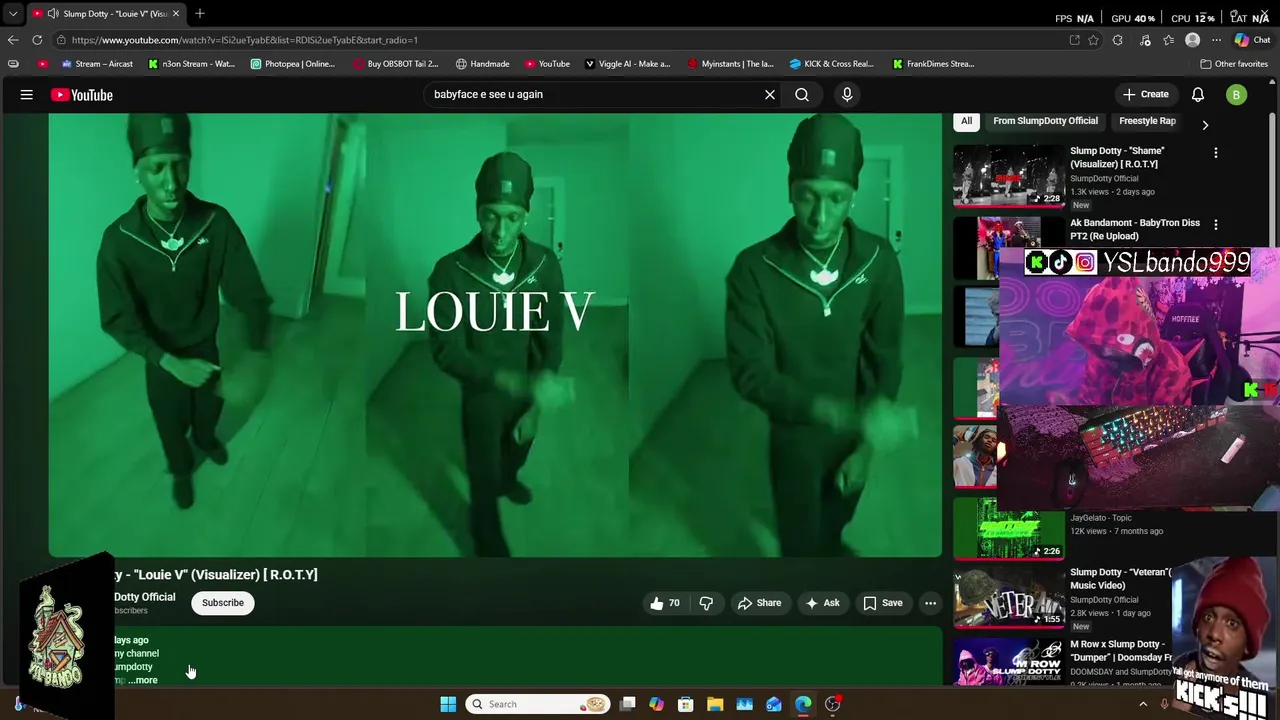Open browser profile icon
The width and height of the screenshot is (1280, 720).
tap(1192, 40)
